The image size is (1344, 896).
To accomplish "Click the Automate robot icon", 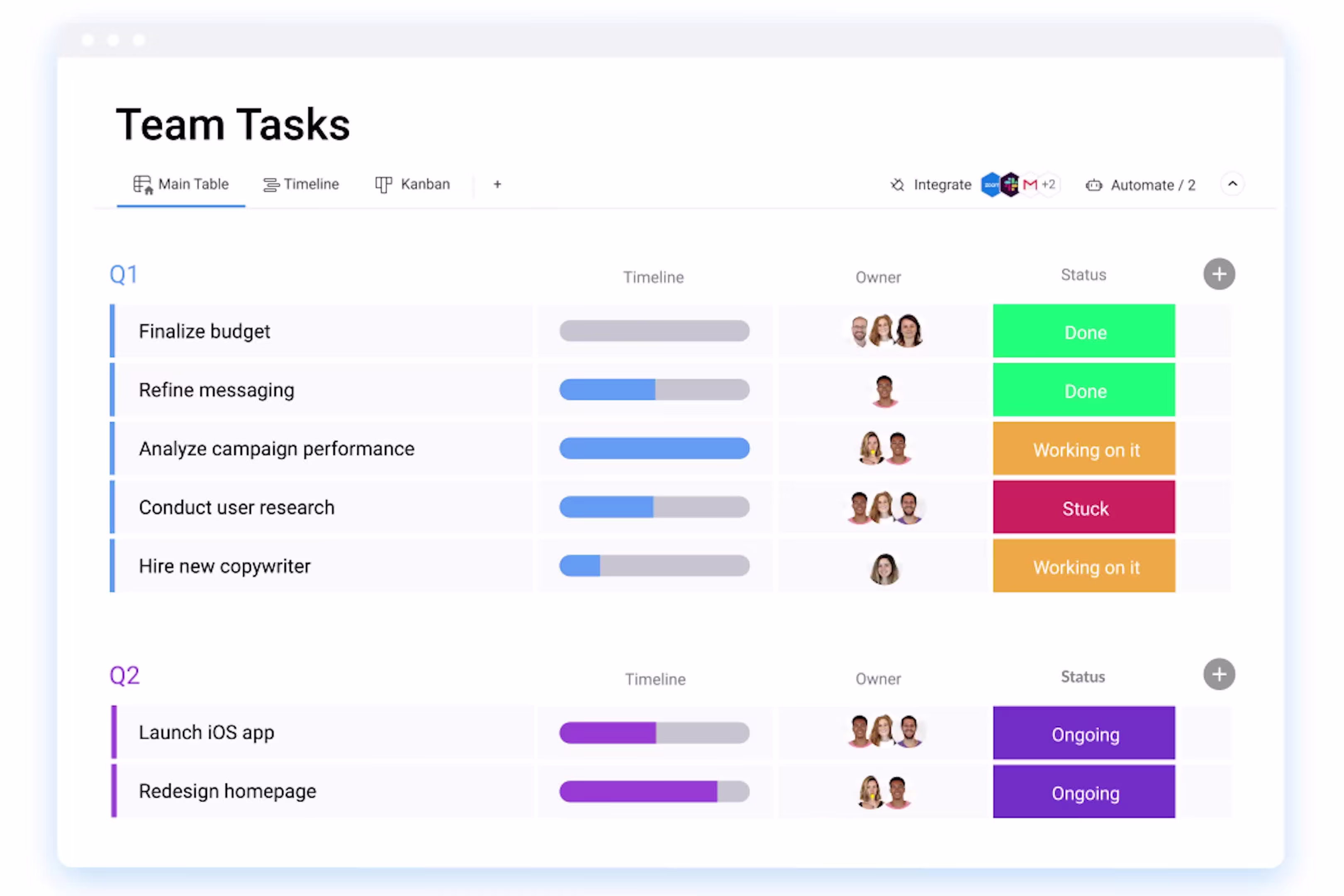I will tap(1094, 185).
